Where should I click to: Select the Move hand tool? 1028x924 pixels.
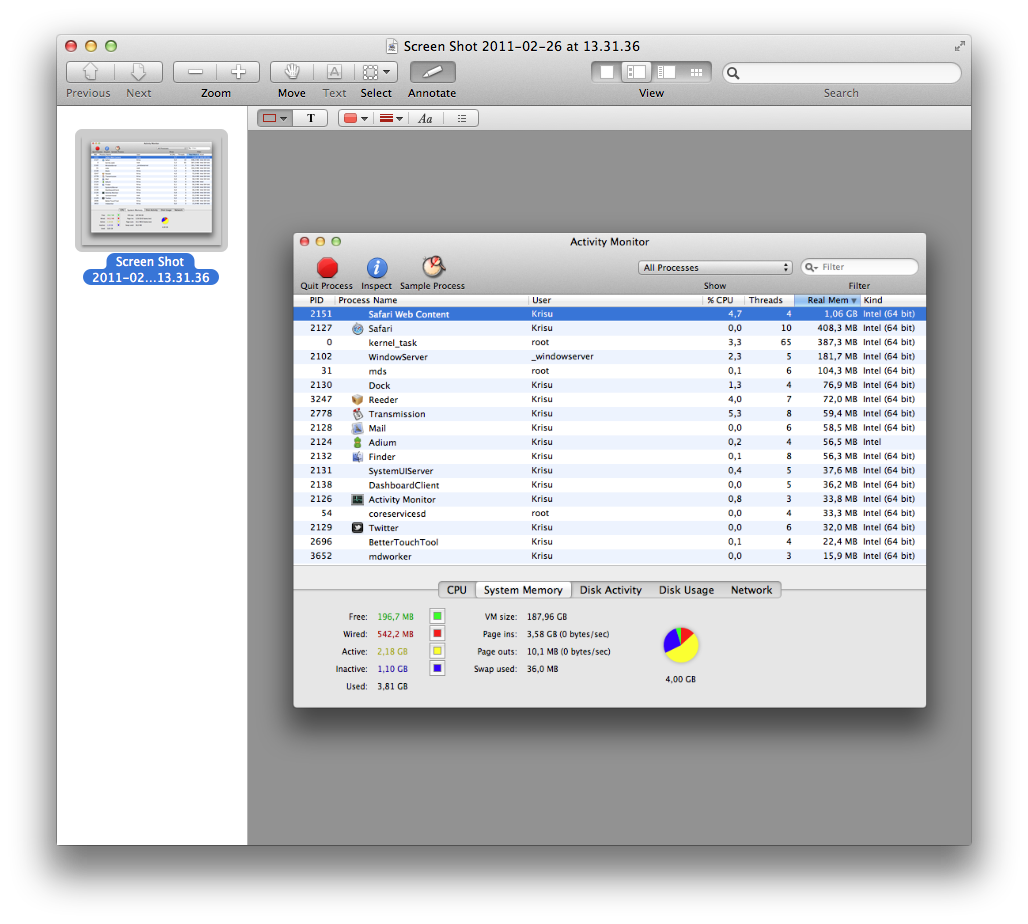[x=292, y=71]
